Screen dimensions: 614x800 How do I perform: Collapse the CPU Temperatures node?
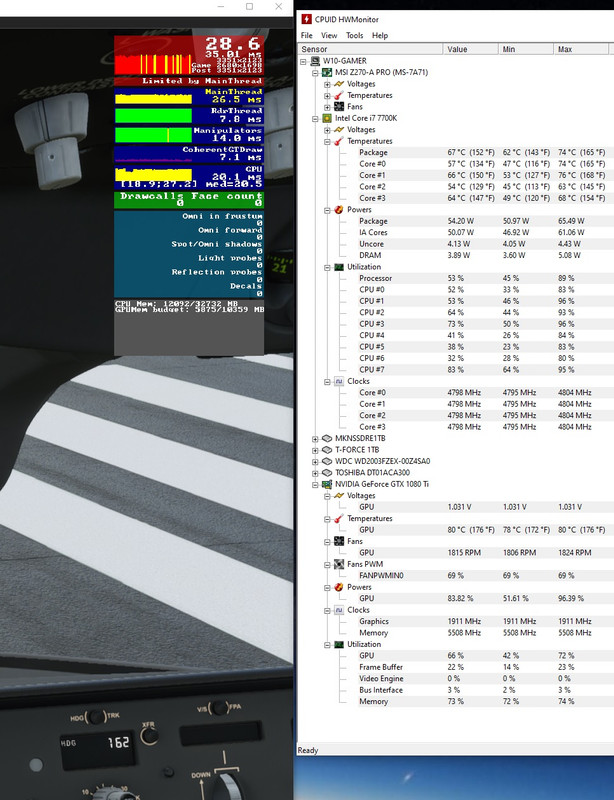click(327, 141)
